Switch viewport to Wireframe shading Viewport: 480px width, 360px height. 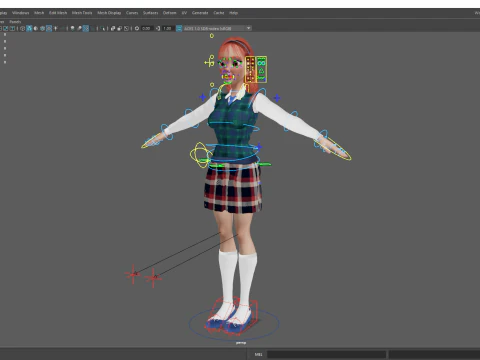click(22, 28)
